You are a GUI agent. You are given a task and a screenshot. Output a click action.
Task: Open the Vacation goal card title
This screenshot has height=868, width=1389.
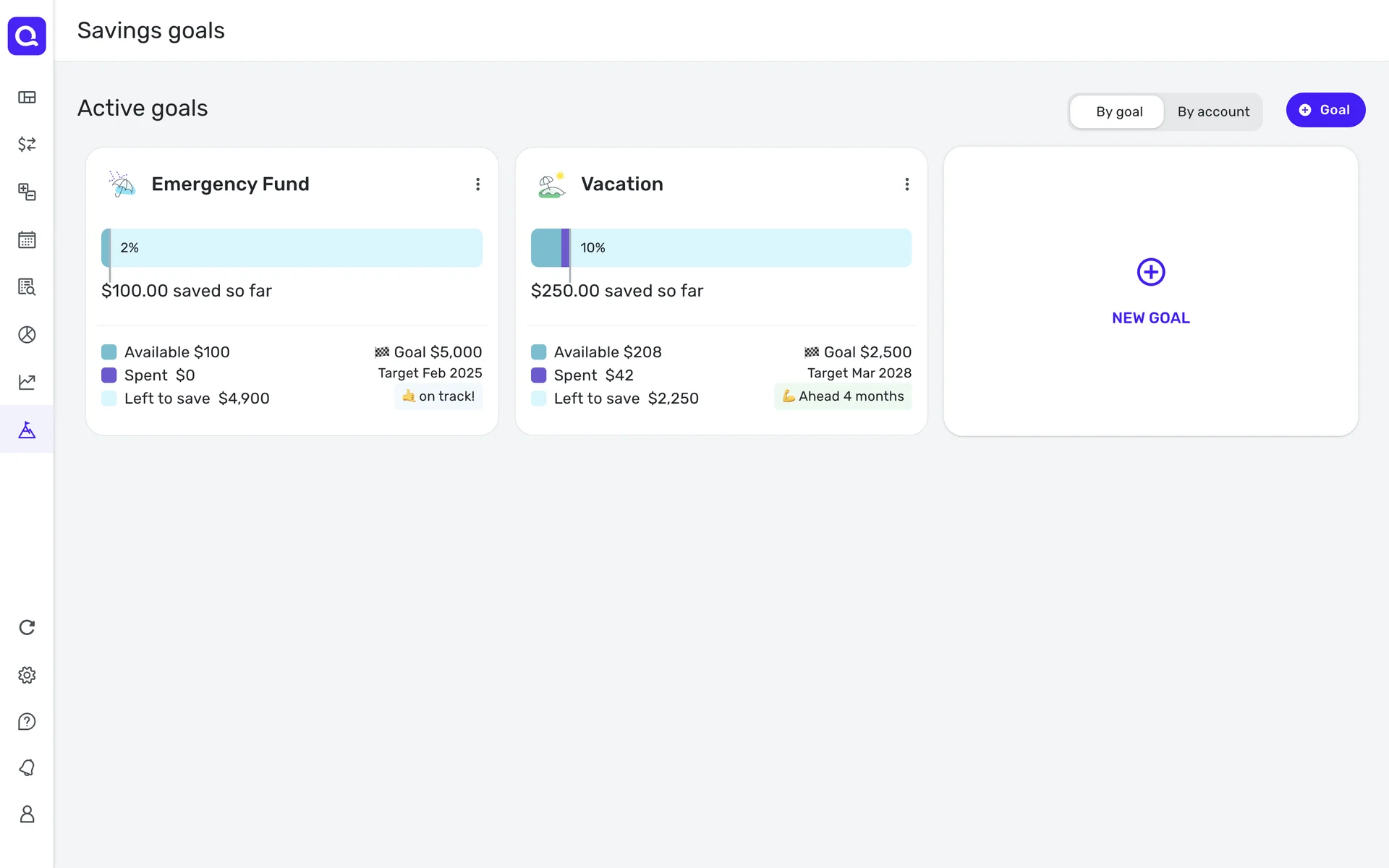621,184
